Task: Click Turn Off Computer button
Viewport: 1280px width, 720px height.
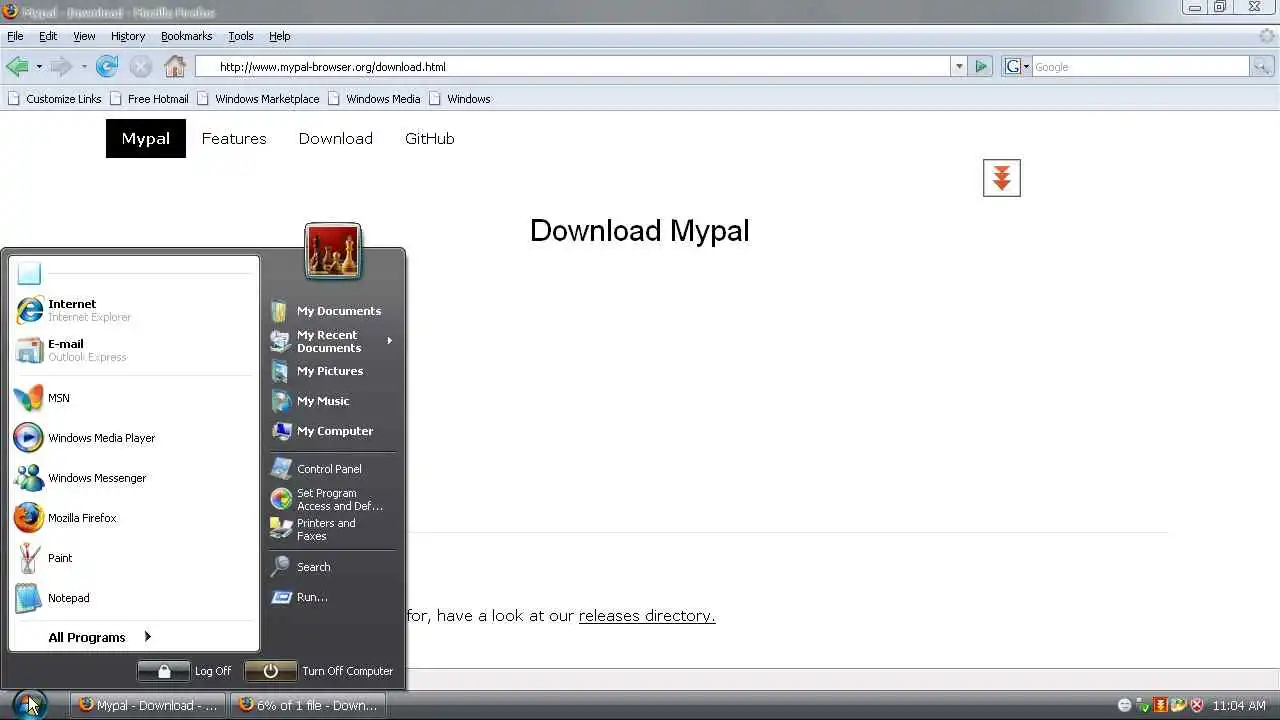Action: coord(320,671)
